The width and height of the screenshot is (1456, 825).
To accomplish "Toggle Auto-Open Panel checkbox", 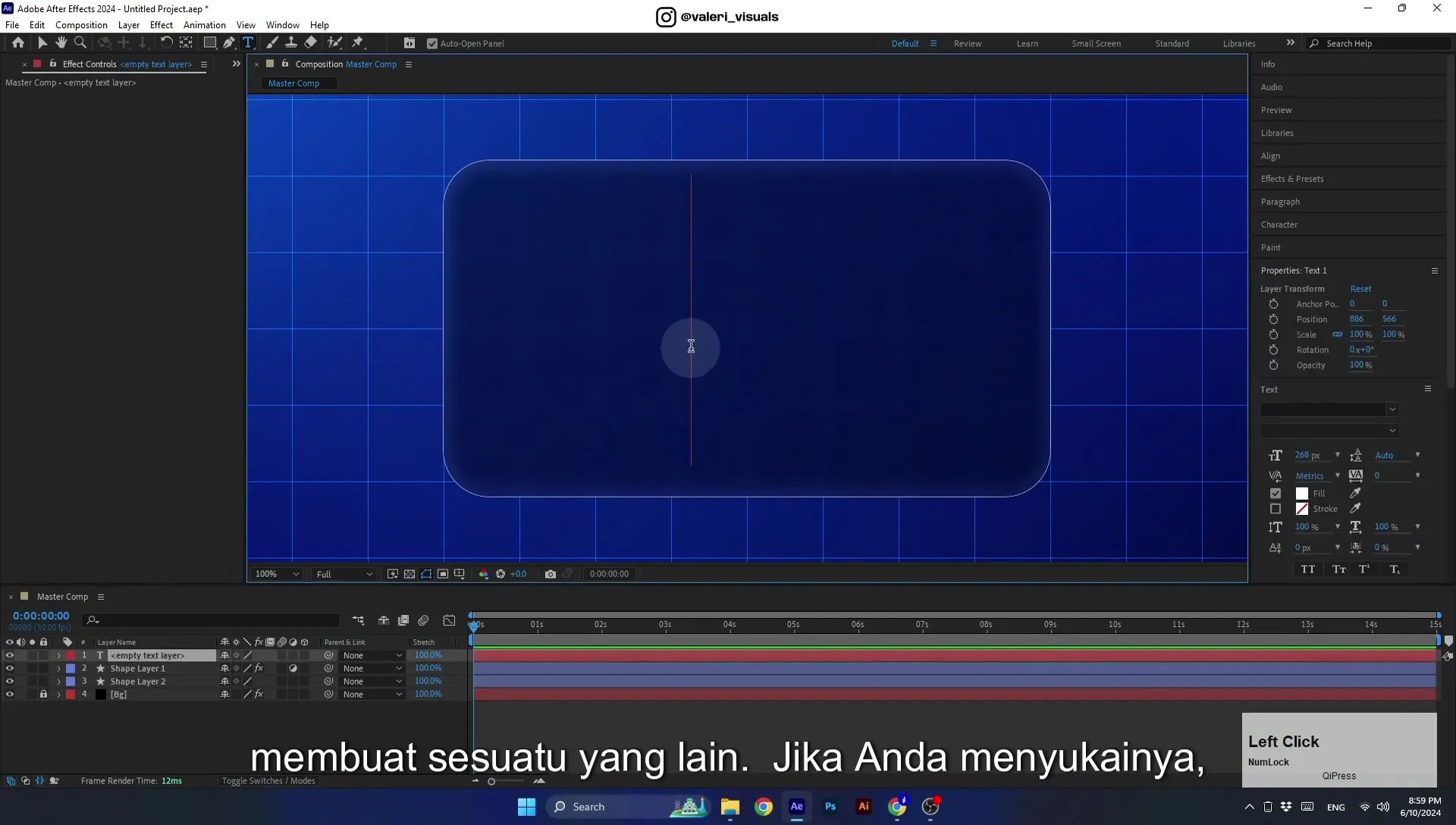I will (x=432, y=43).
